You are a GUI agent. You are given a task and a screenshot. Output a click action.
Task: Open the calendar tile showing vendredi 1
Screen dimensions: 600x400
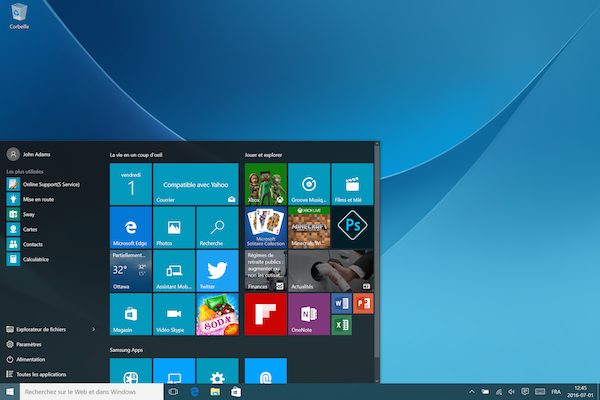click(x=130, y=184)
